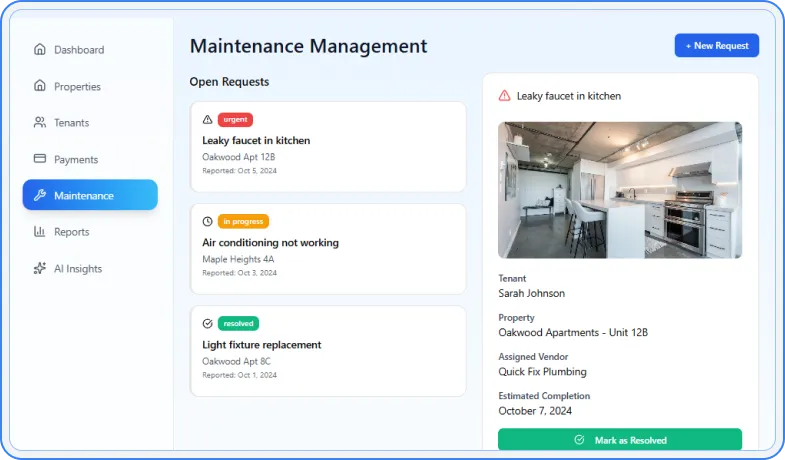Click the Payments credit card icon
Viewport: 785px width, 460px height.
pyautogui.click(x=40, y=159)
